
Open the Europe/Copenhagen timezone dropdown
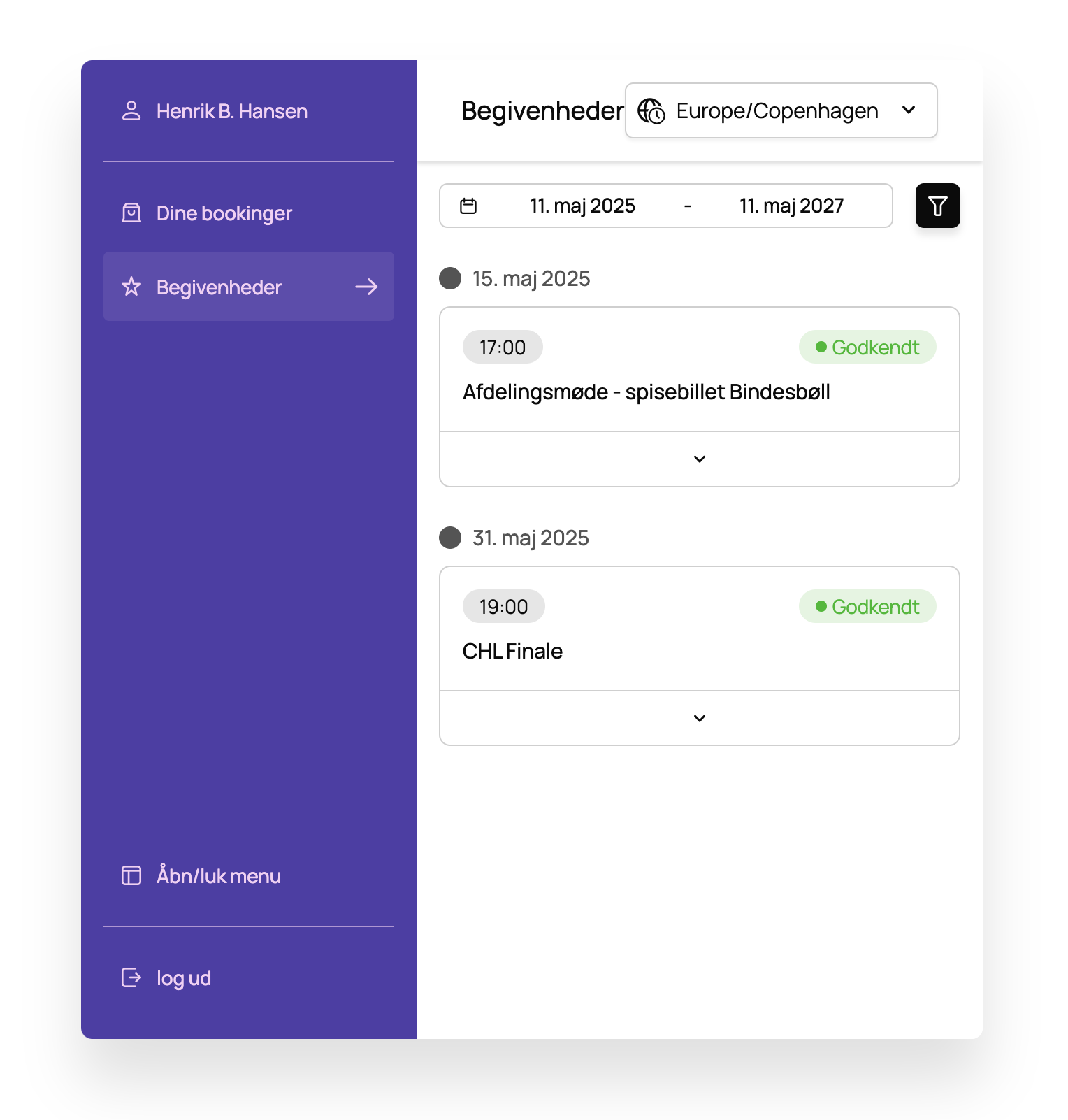tap(781, 111)
